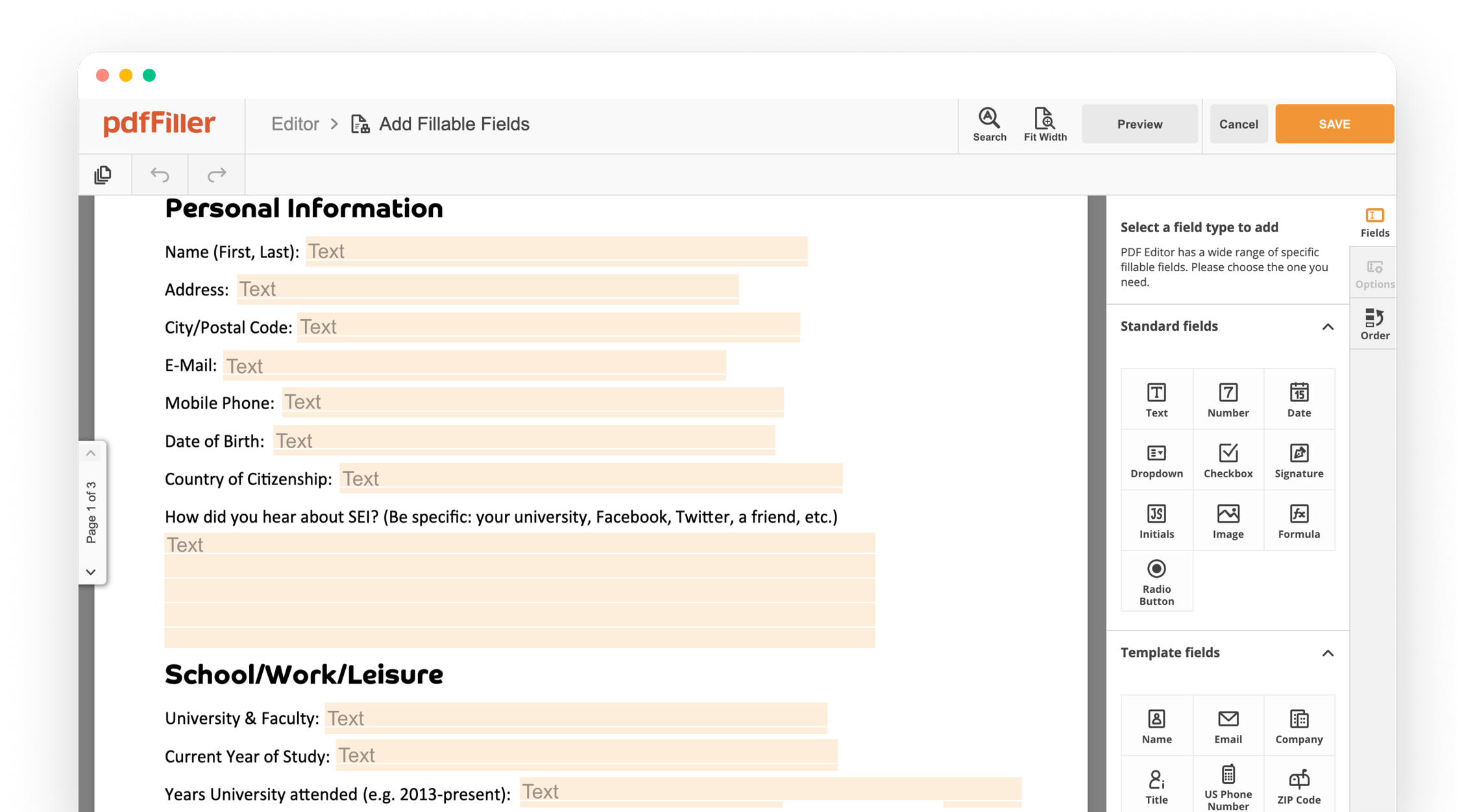Click the City/Postal Code text field
The height and width of the screenshot is (812, 1475).
pos(548,327)
